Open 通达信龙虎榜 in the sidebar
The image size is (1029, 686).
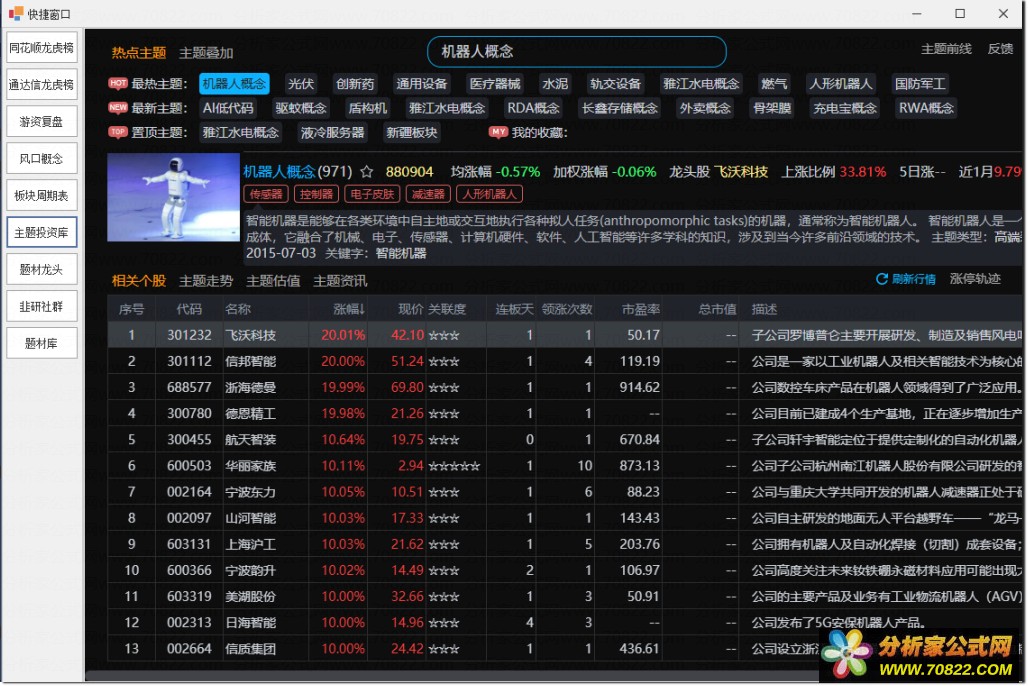tap(42, 85)
